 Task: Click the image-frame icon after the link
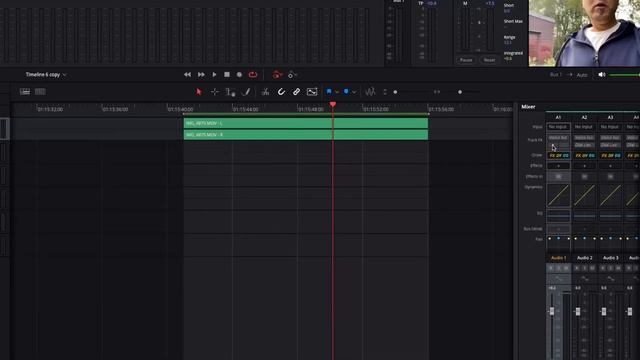(312, 92)
